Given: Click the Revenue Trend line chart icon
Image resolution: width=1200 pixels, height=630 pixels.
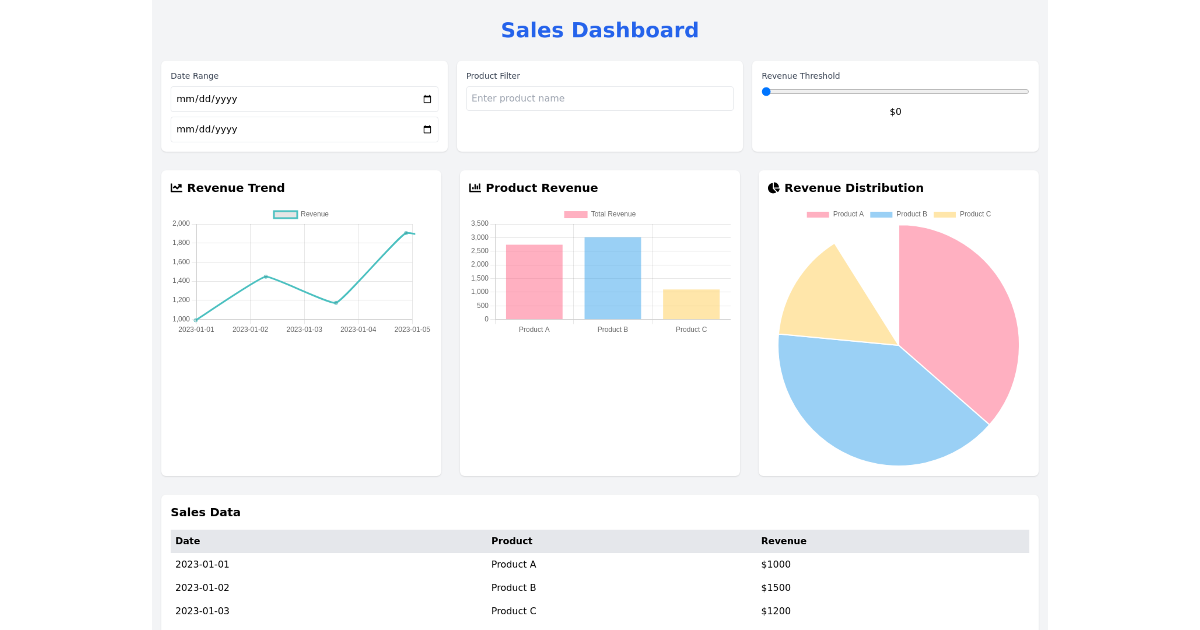Looking at the screenshot, I should (x=176, y=187).
